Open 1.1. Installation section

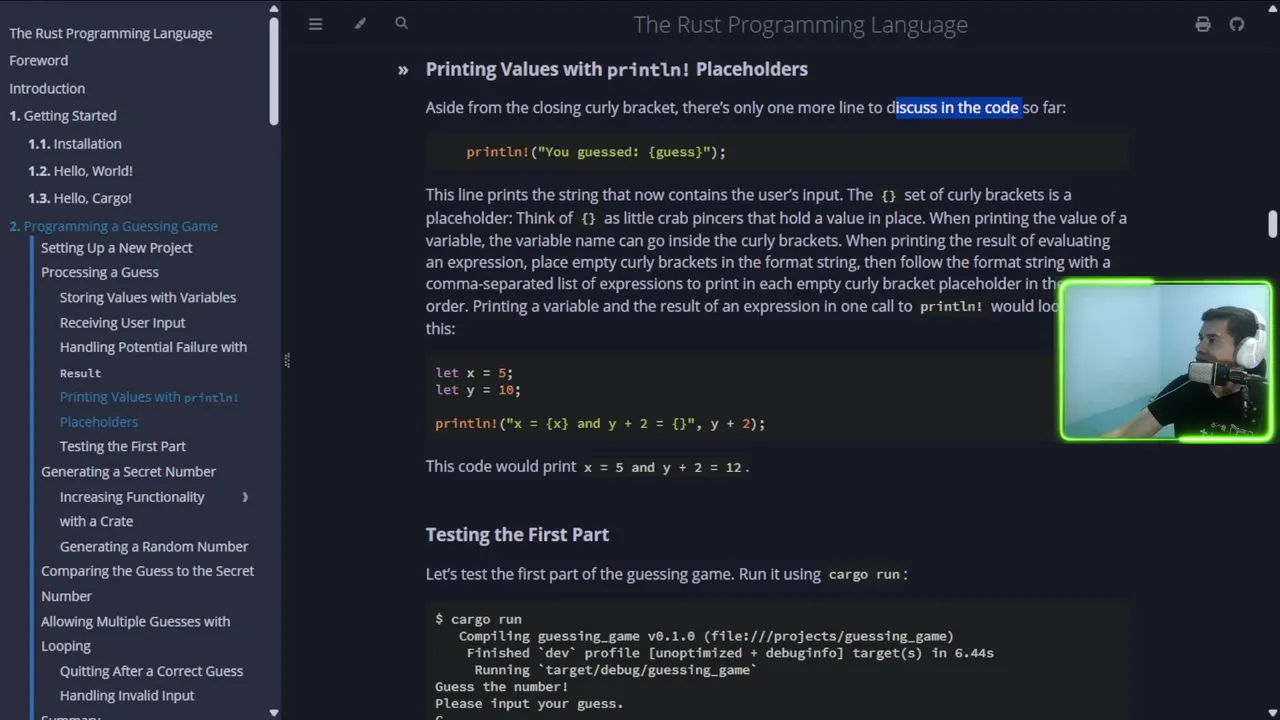(x=75, y=144)
